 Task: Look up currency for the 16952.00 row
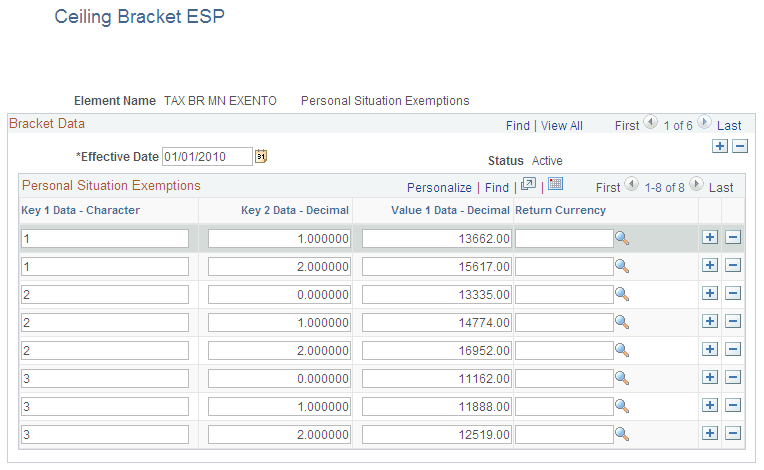point(622,350)
